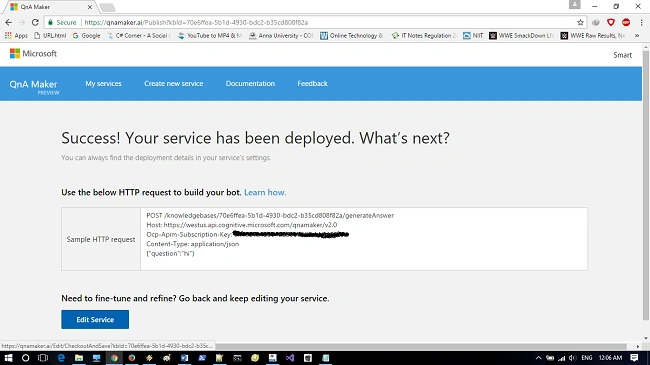Open the Online Technology bookmark
The height and width of the screenshot is (365, 650).
point(352,36)
